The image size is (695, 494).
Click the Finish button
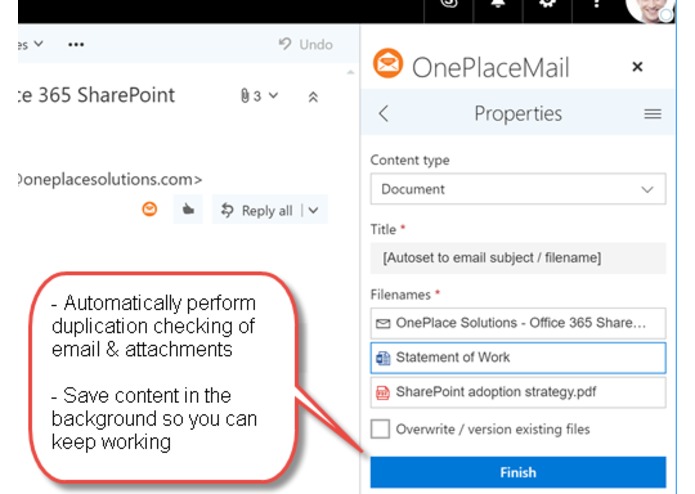(x=518, y=472)
